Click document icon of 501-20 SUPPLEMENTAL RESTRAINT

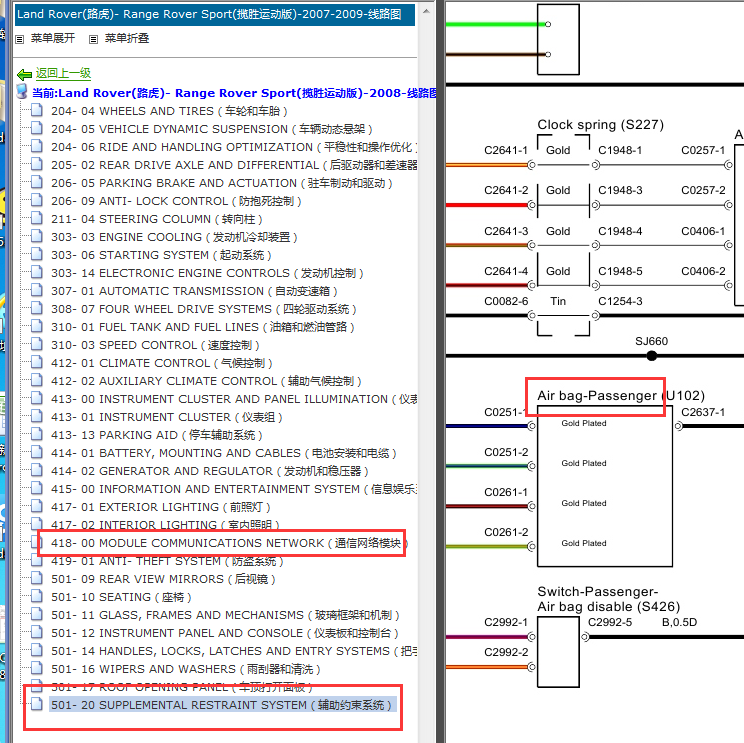[x=37, y=705]
